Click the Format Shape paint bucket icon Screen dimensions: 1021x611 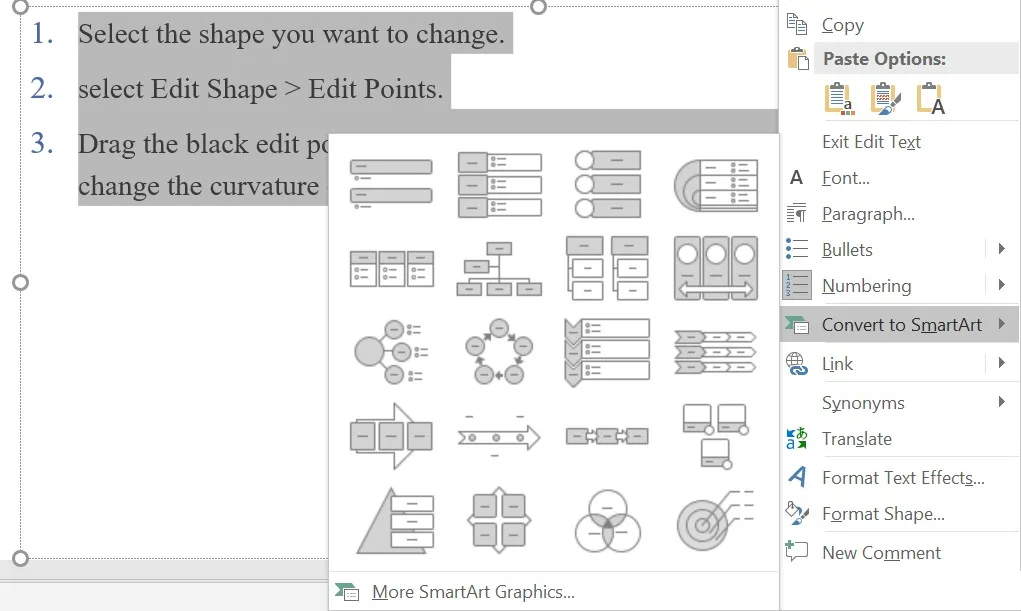796,513
